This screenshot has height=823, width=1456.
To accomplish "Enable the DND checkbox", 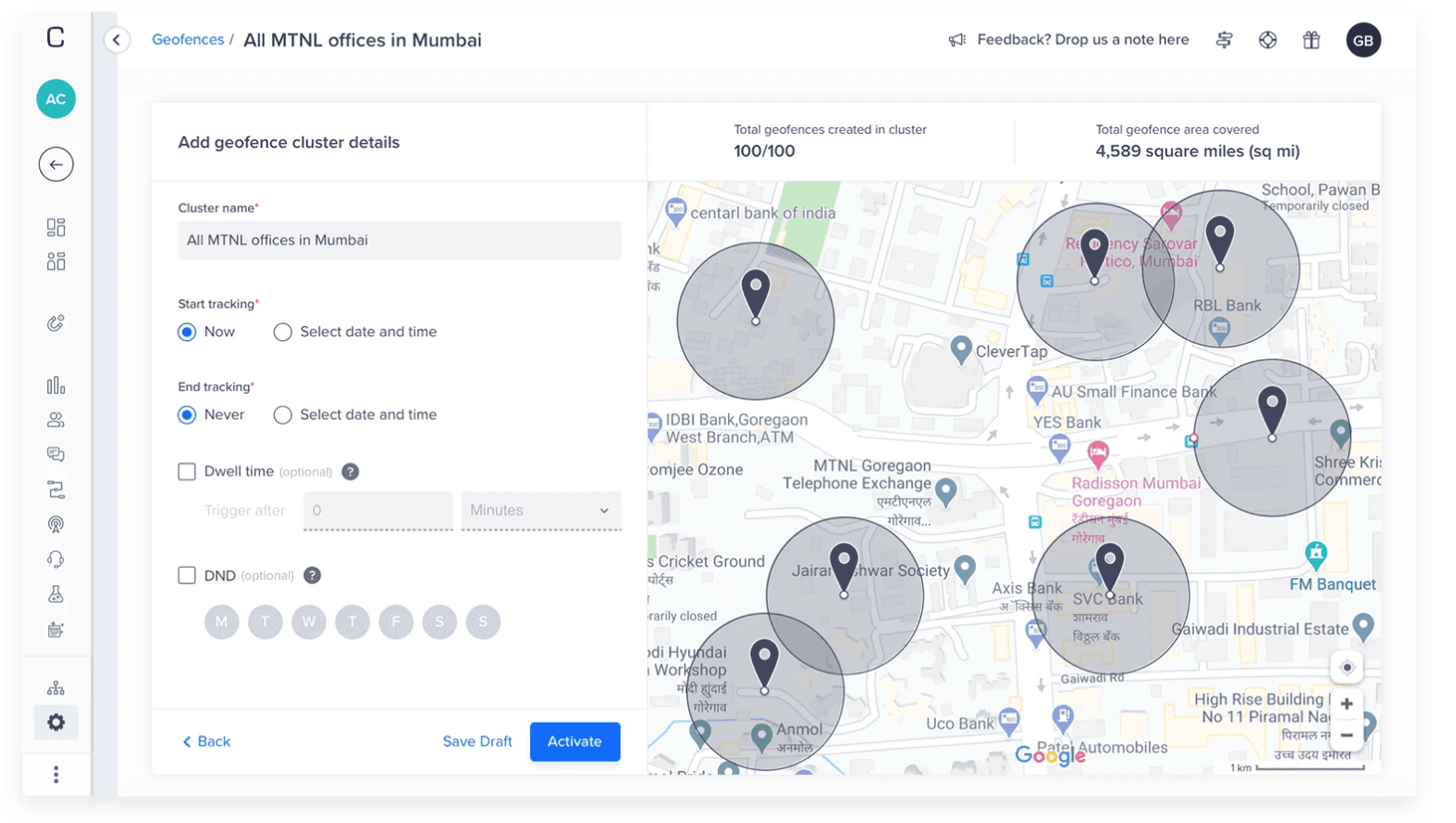I will coord(187,576).
